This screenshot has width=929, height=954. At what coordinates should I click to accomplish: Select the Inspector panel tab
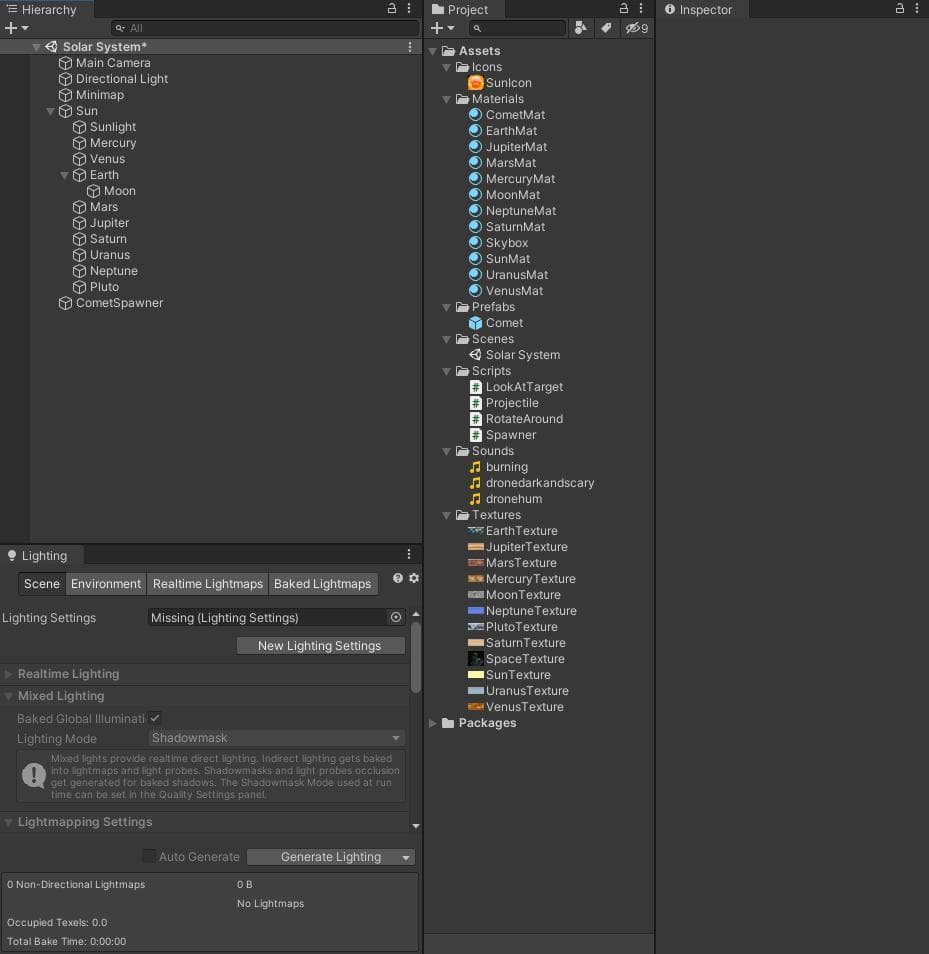coord(703,9)
